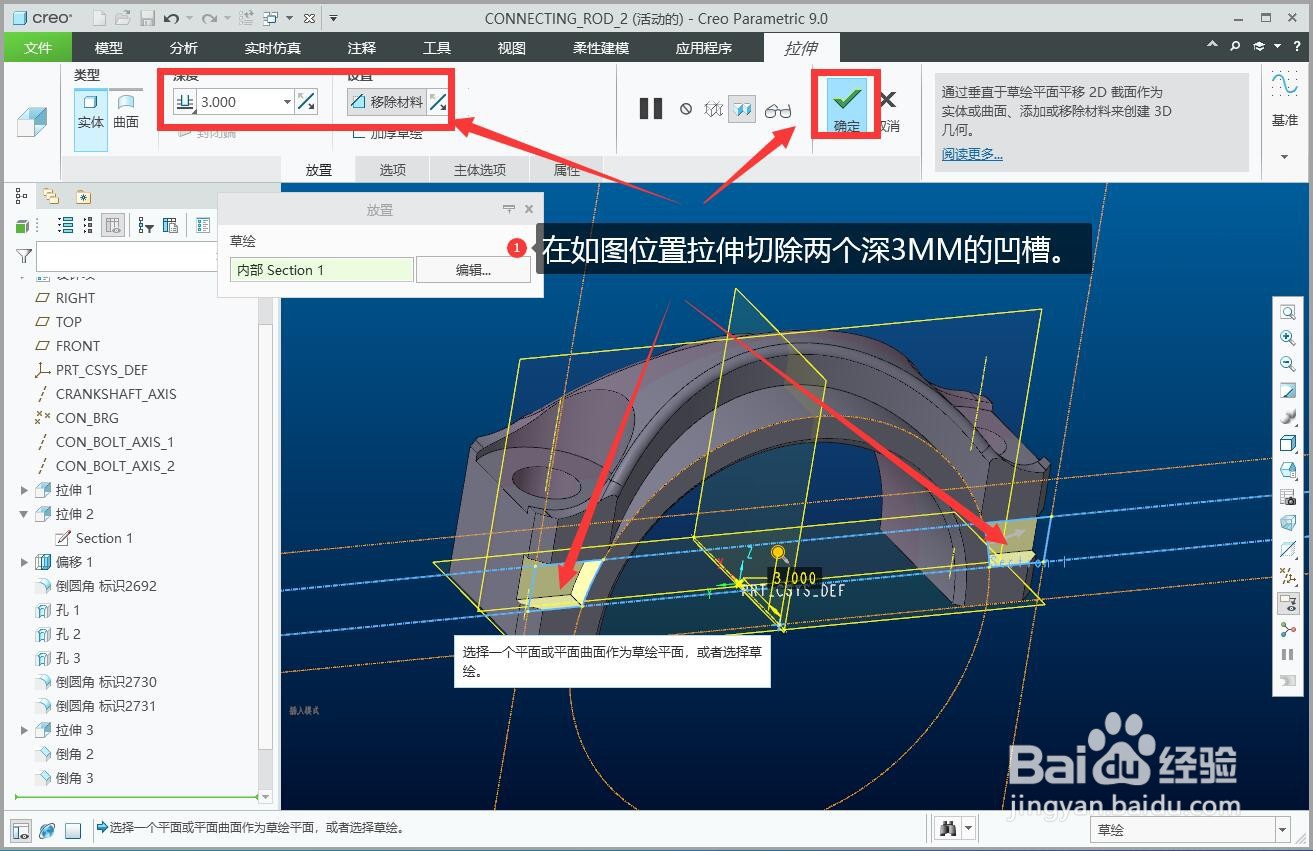Open the 属性 properties tab

(566, 170)
